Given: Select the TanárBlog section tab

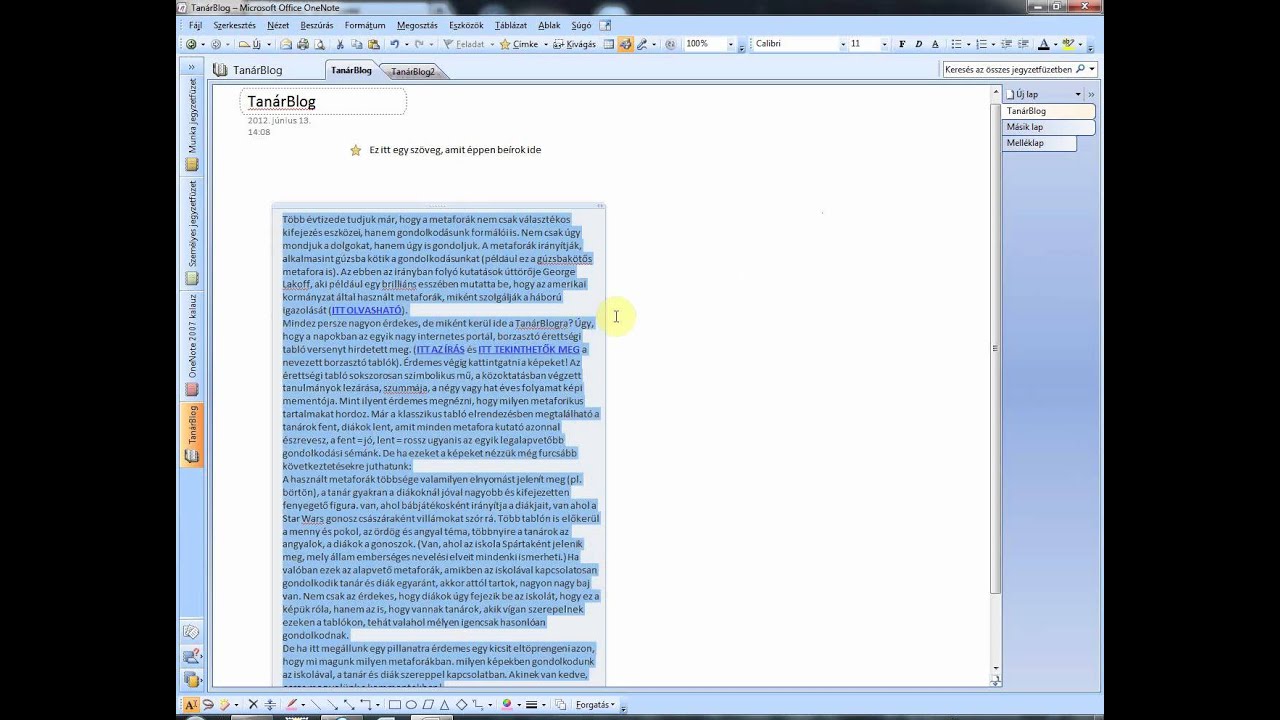Looking at the screenshot, I should (x=351, y=70).
